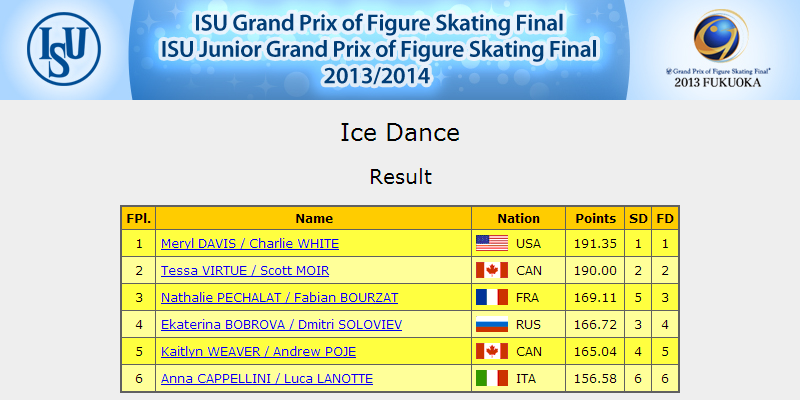Click the French flag icon
This screenshot has width=800, height=400.
tap(492, 297)
